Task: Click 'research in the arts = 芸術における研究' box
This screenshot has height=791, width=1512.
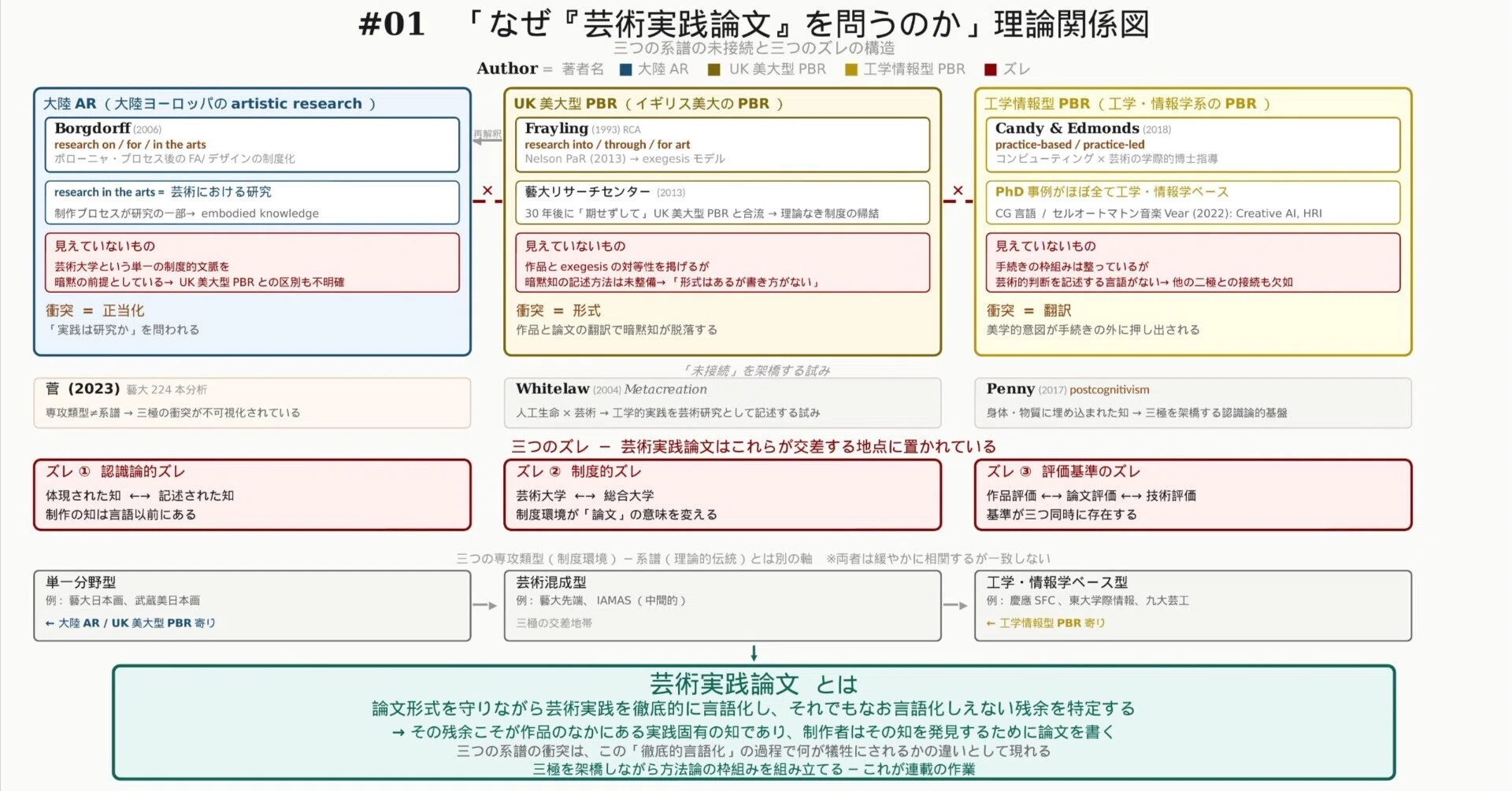Action: 252,202
